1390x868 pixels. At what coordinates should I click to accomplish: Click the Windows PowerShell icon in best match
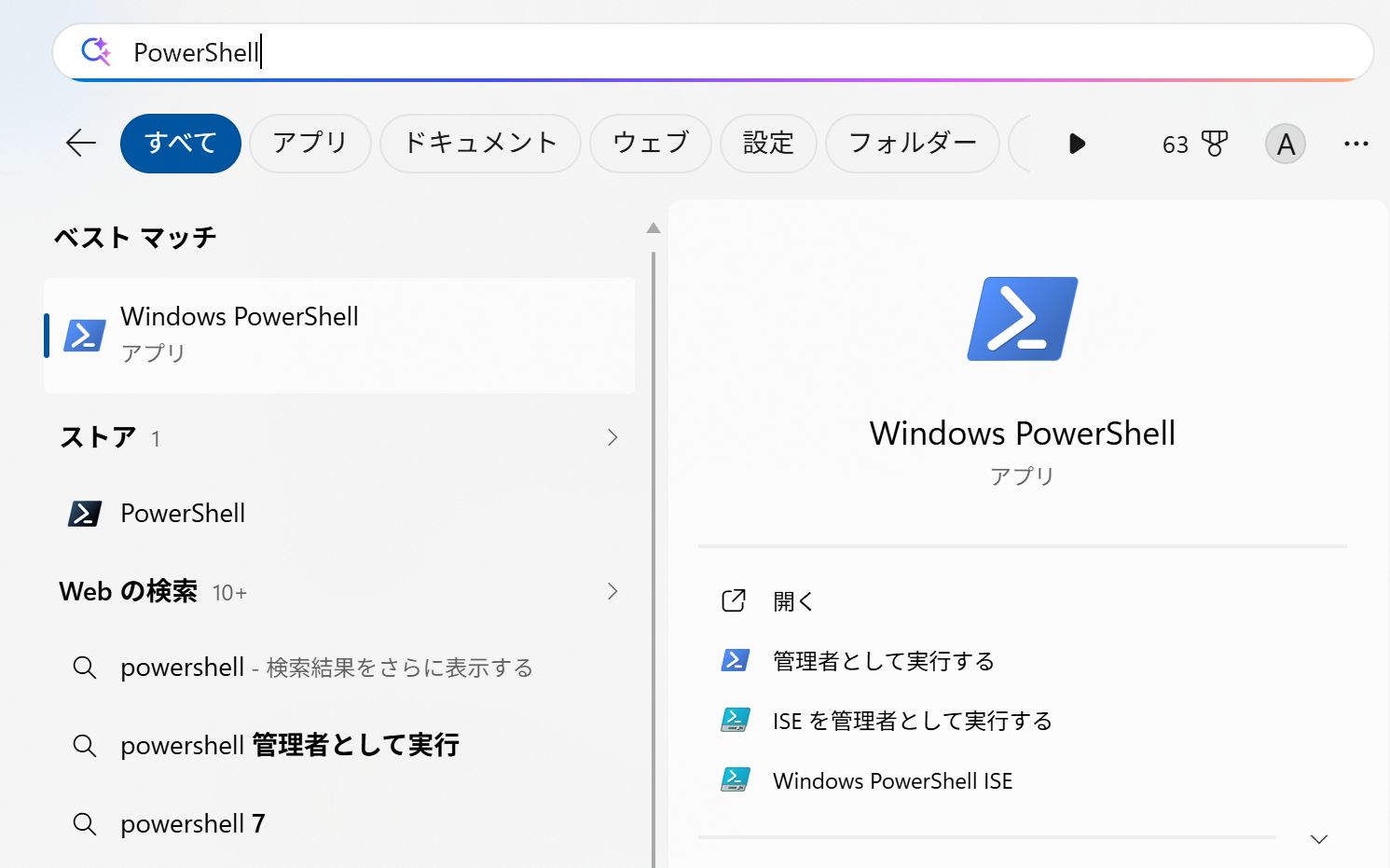[x=84, y=335]
